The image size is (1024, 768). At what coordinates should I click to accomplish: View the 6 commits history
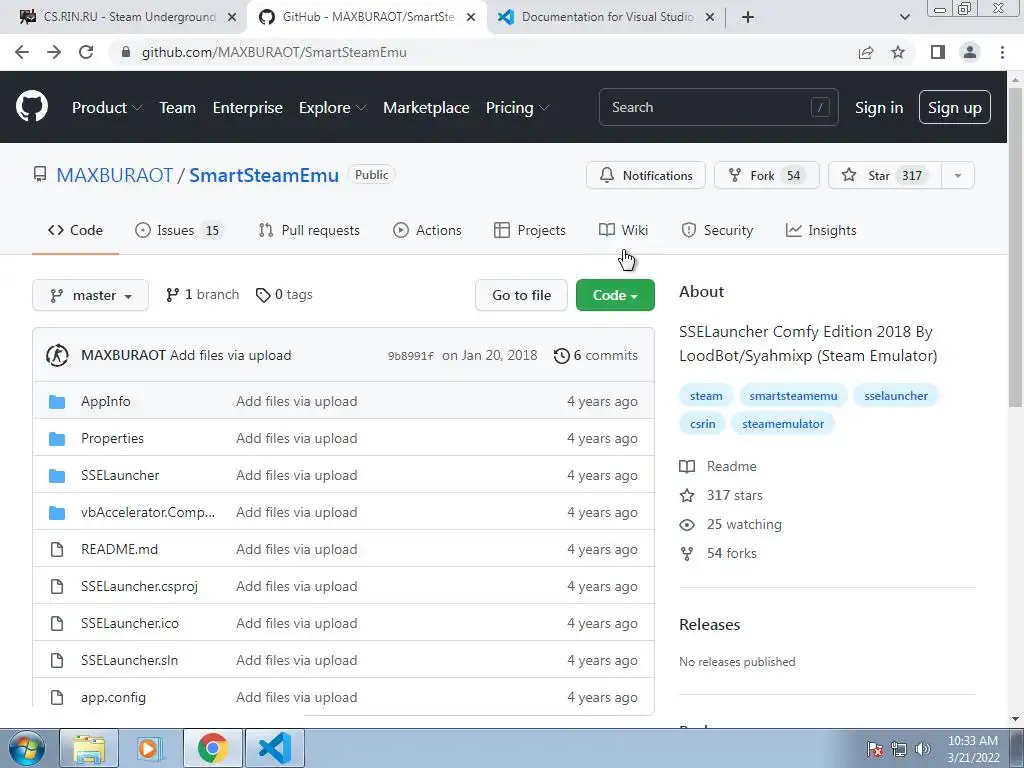[596, 355]
